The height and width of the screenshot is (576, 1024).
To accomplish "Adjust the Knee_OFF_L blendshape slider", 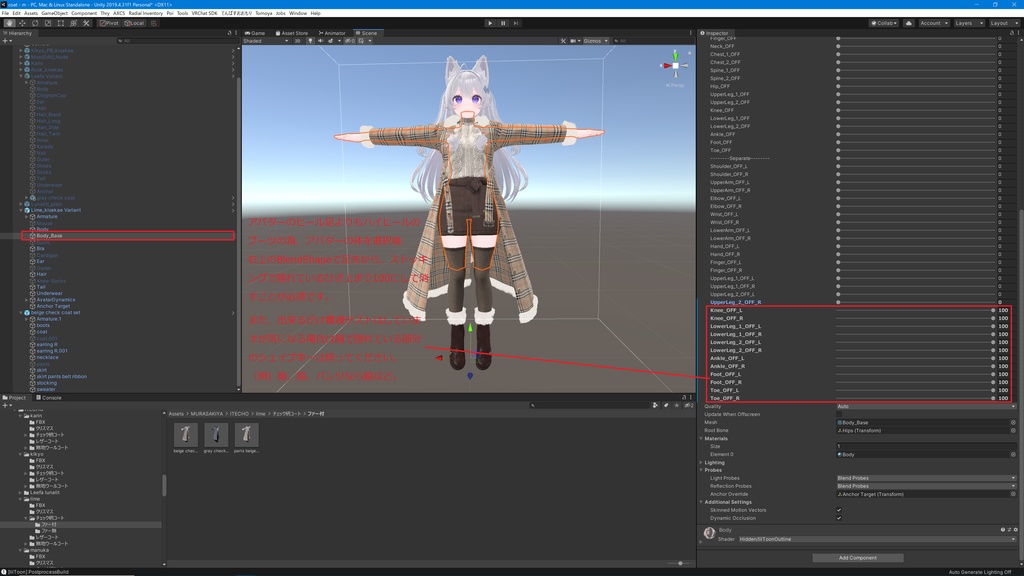I will pyautogui.click(x=915, y=310).
